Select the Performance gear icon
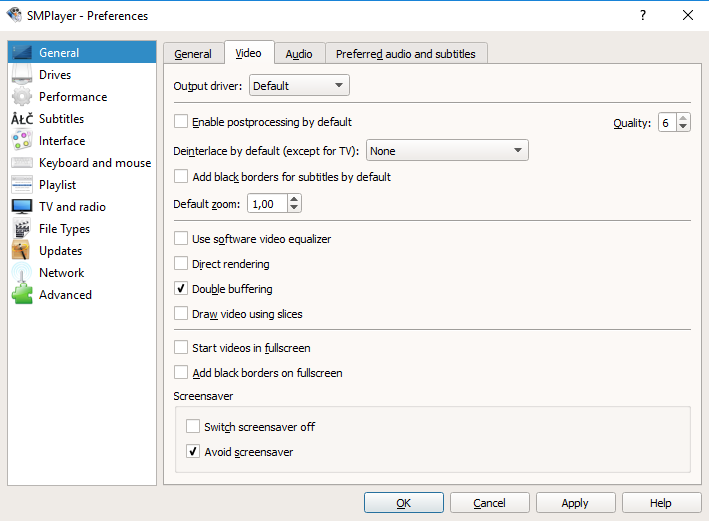 (22, 97)
